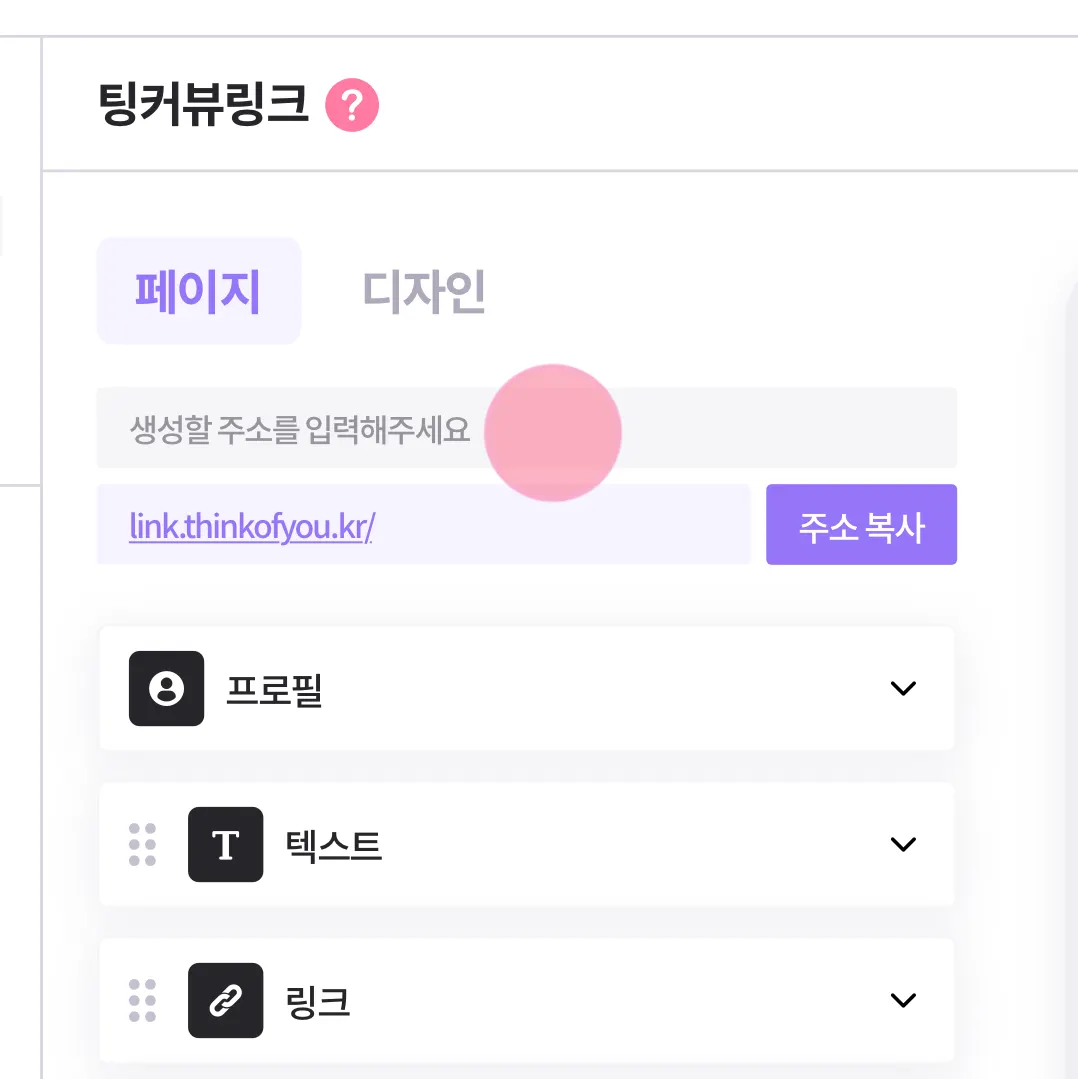Image resolution: width=1078 pixels, height=1079 pixels.
Task: Switch to the 디자인 tab
Action: pos(423,291)
